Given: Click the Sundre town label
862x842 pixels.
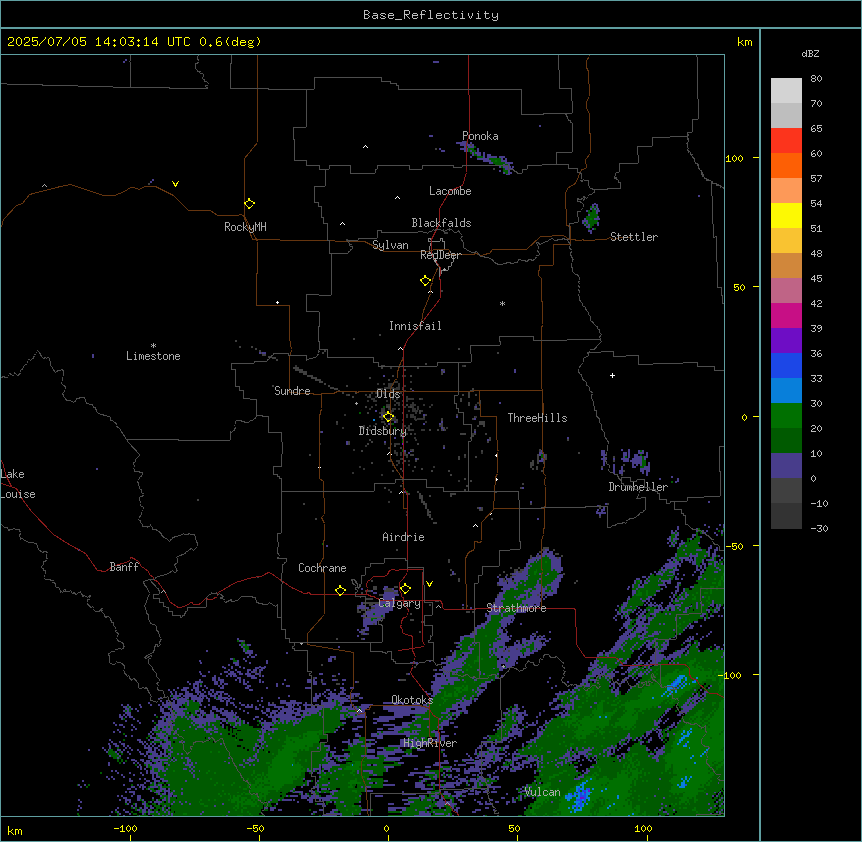Looking at the screenshot, I should 292,391.
